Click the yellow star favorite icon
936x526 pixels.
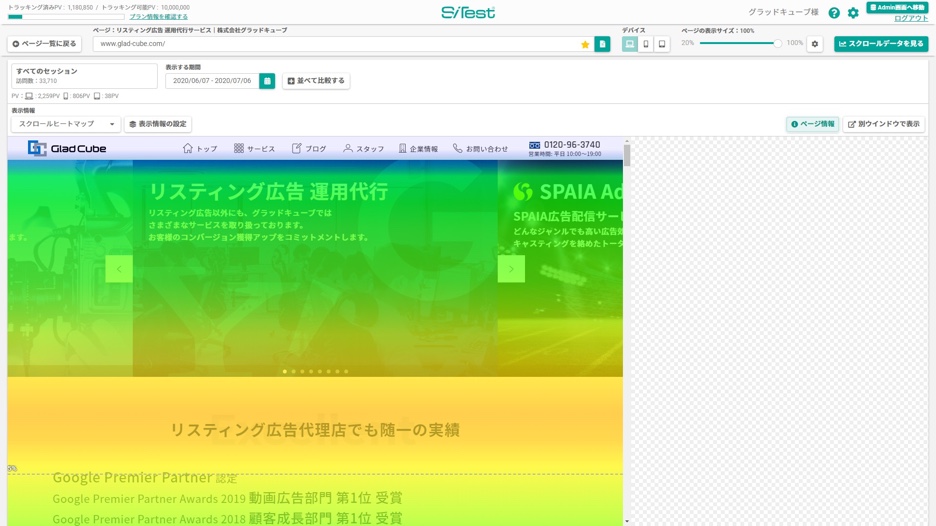(585, 44)
